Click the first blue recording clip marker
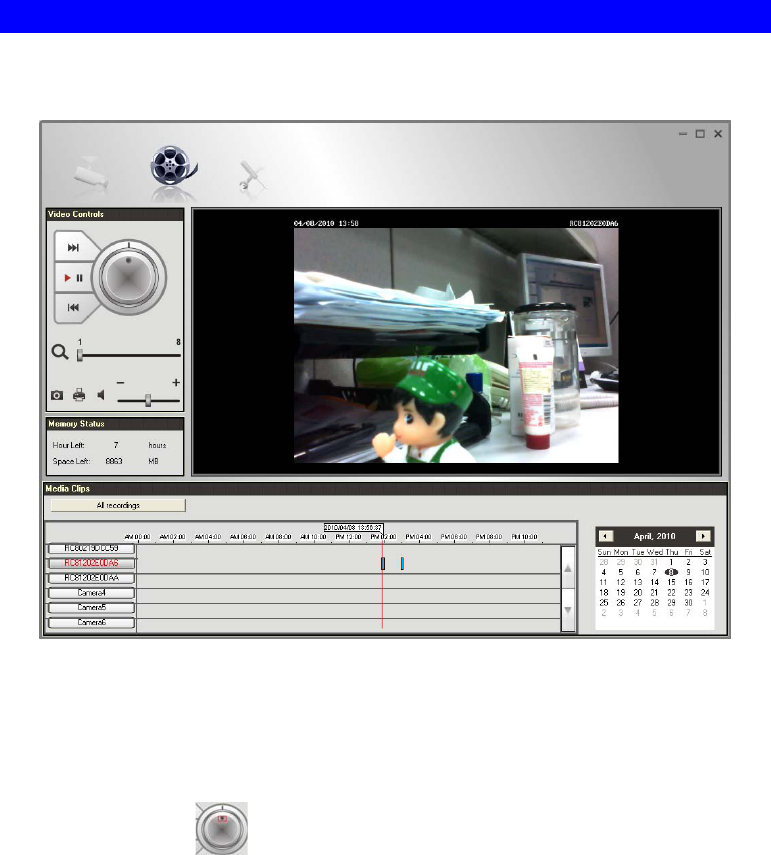 pyautogui.click(x=383, y=564)
